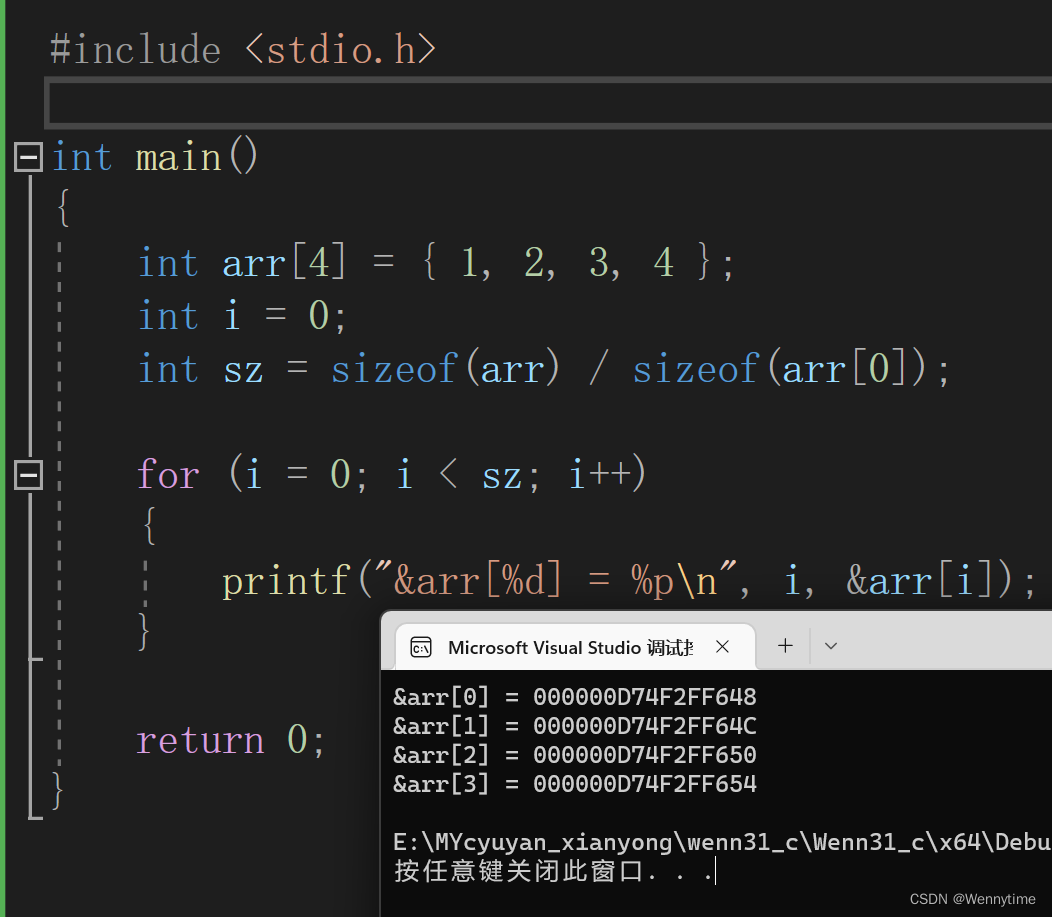The width and height of the screenshot is (1052, 917).
Task: Click the '按任意键关闭此窗口' prompt line
Action: (554, 871)
